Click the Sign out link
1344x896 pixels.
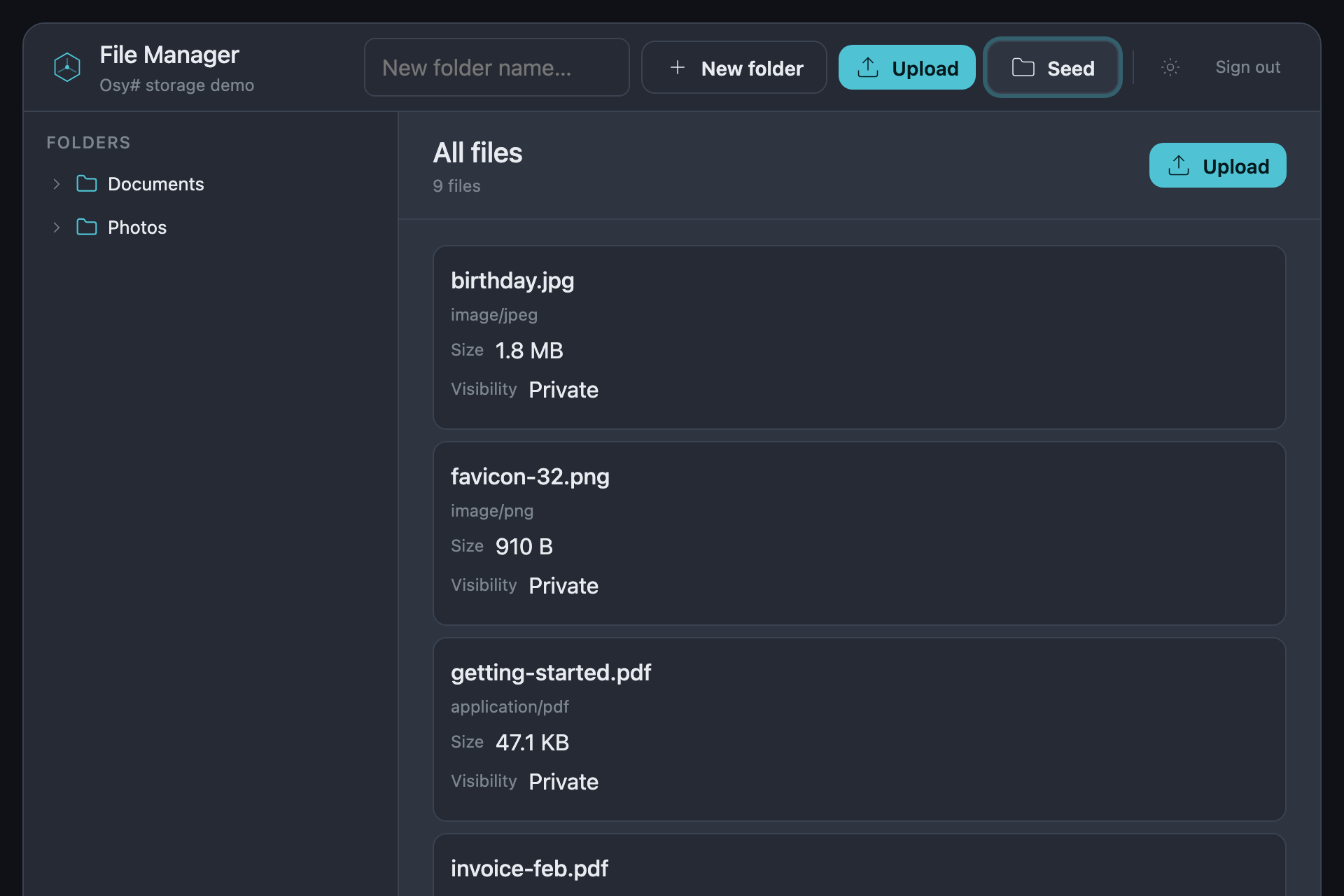coord(1247,67)
